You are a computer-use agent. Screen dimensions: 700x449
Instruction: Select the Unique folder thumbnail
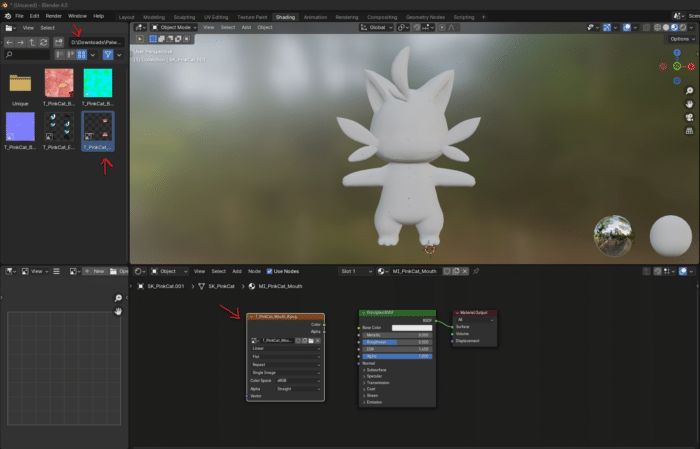(x=20, y=88)
